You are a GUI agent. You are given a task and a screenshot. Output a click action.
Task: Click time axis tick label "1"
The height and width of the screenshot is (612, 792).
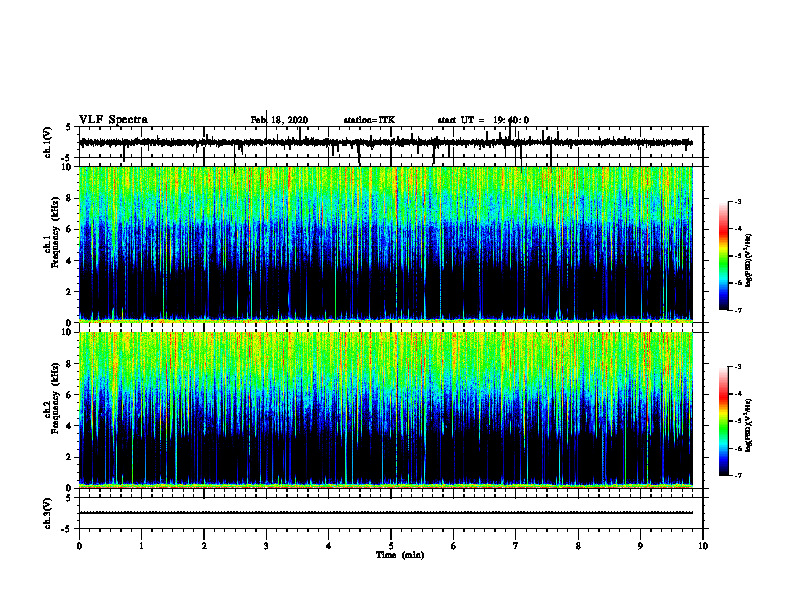coord(142,546)
